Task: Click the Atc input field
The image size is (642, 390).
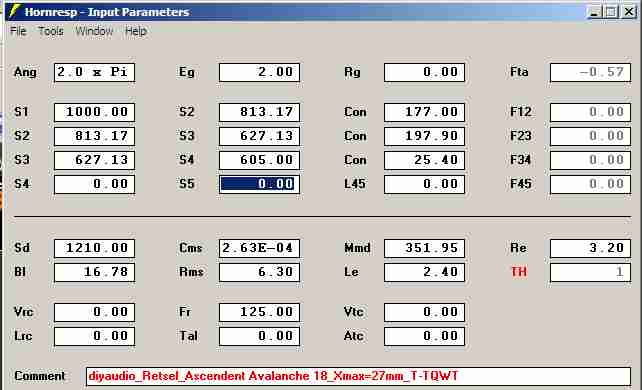Action: [425, 336]
